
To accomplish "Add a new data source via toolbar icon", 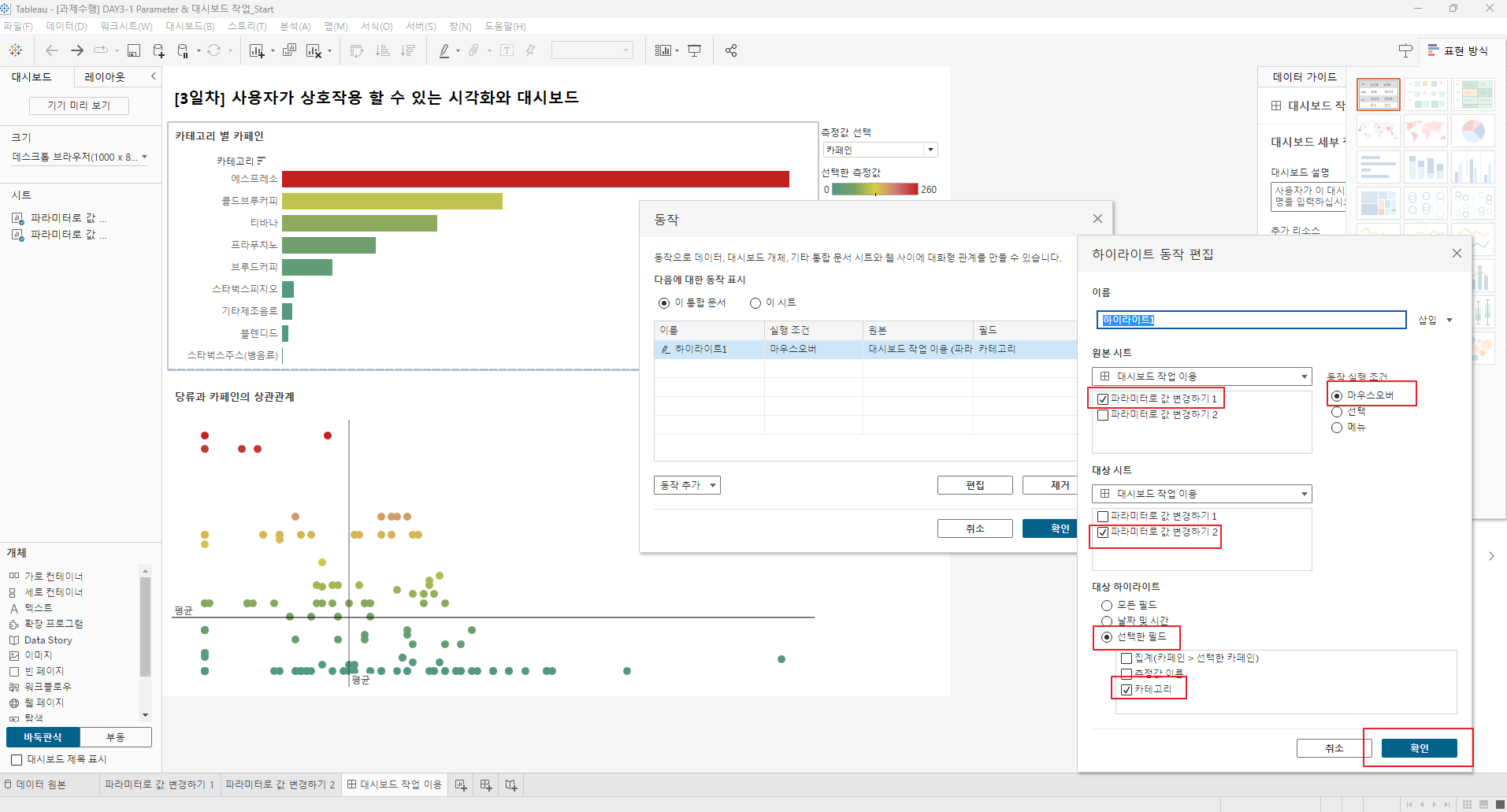I will point(158,50).
